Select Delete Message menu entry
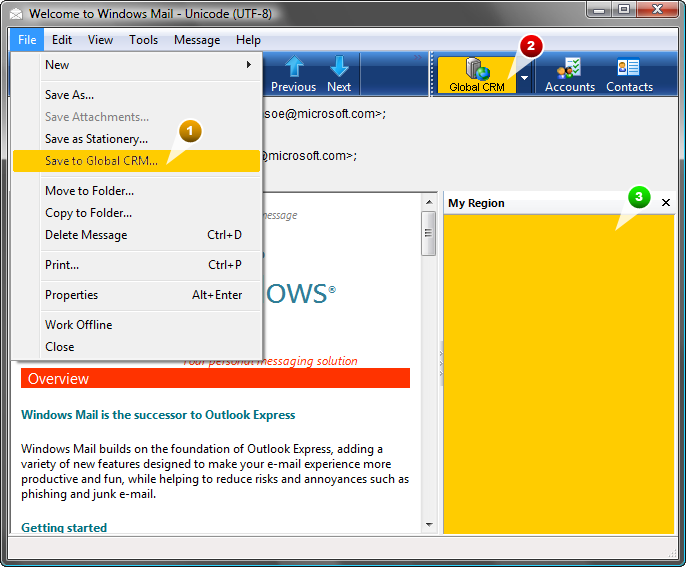The width and height of the screenshot is (686, 567). coord(136,235)
